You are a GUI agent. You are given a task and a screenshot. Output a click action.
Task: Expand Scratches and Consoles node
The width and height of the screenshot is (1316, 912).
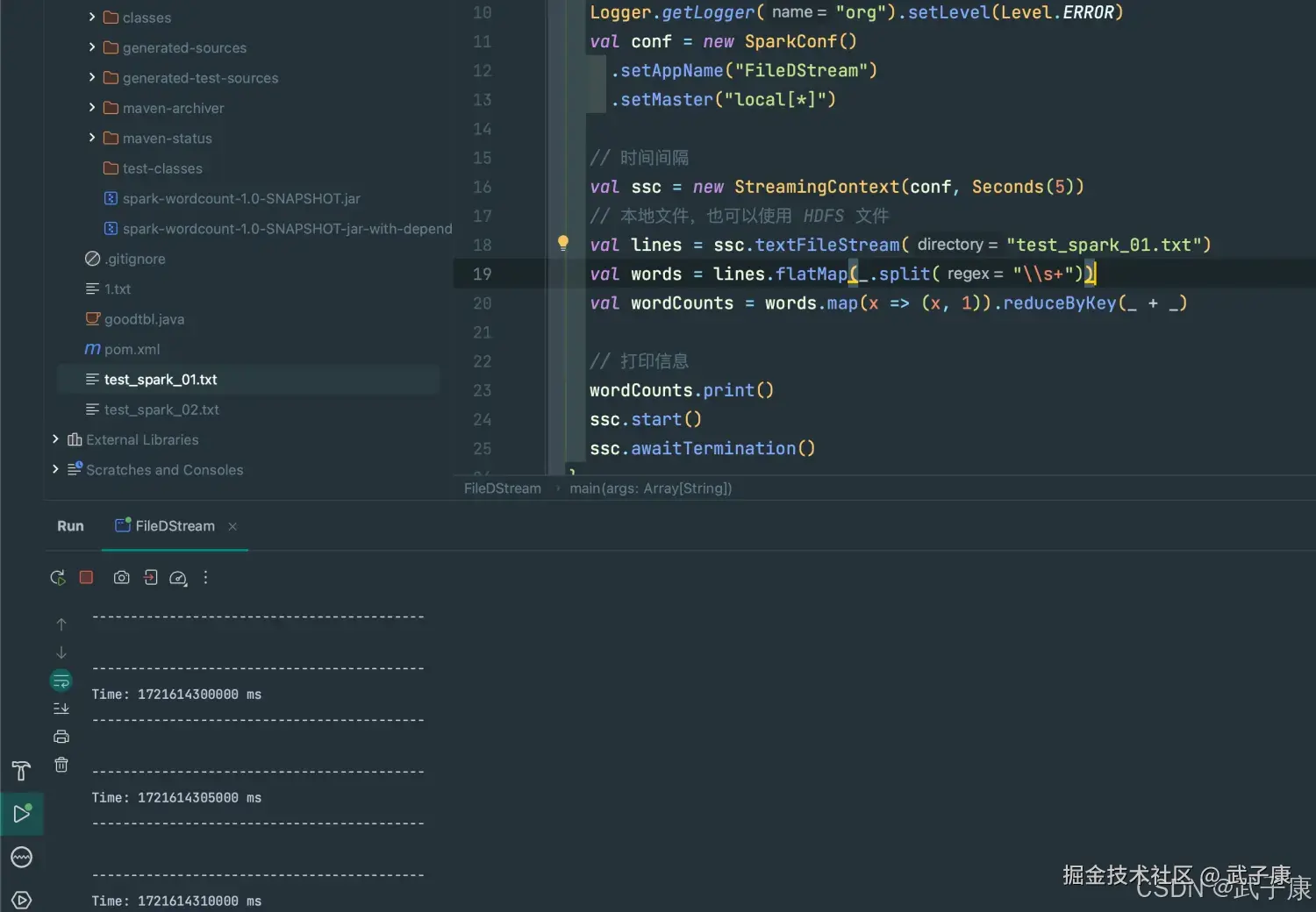pyautogui.click(x=55, y=469)
